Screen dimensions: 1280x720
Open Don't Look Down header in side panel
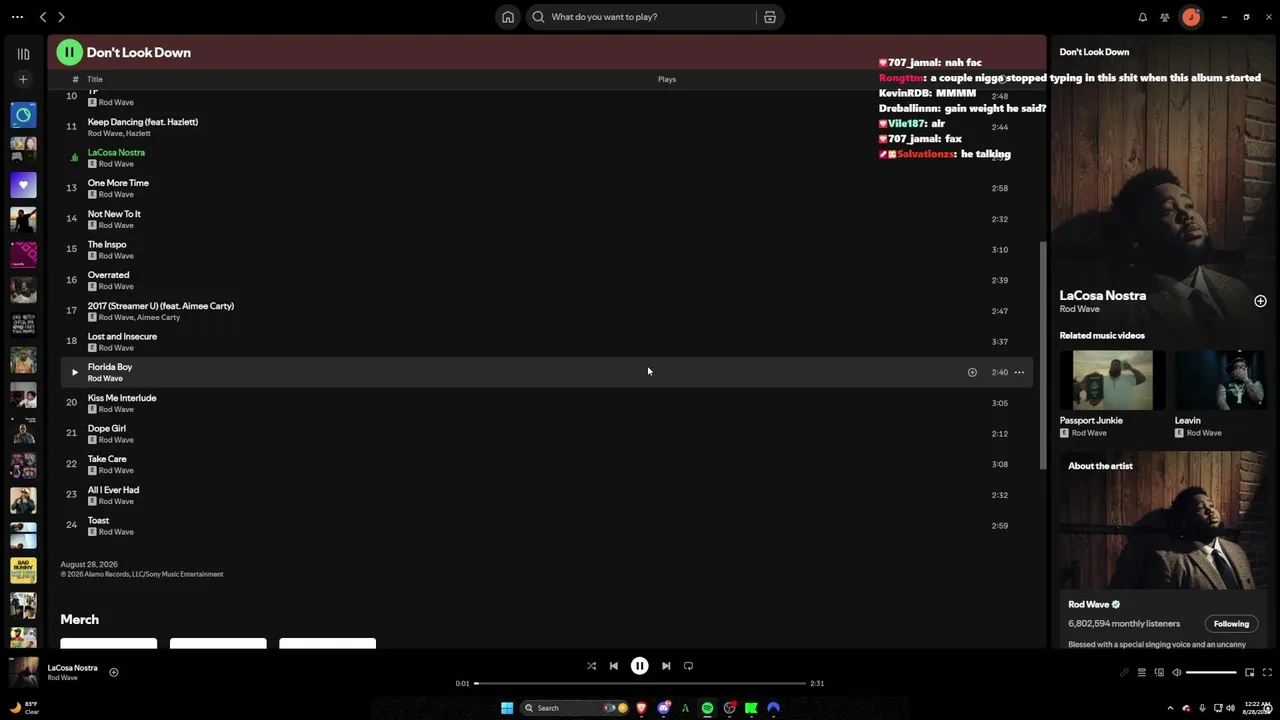pyautogui.click(x=1094, y=52)
